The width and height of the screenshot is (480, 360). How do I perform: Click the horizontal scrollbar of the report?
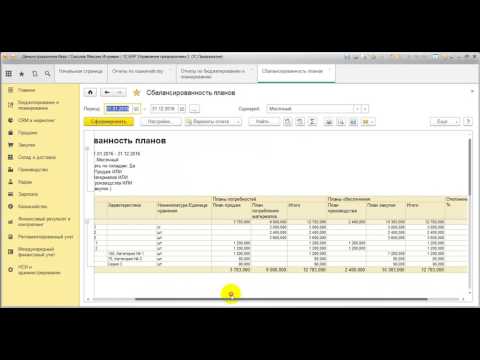tap(281, 299)
